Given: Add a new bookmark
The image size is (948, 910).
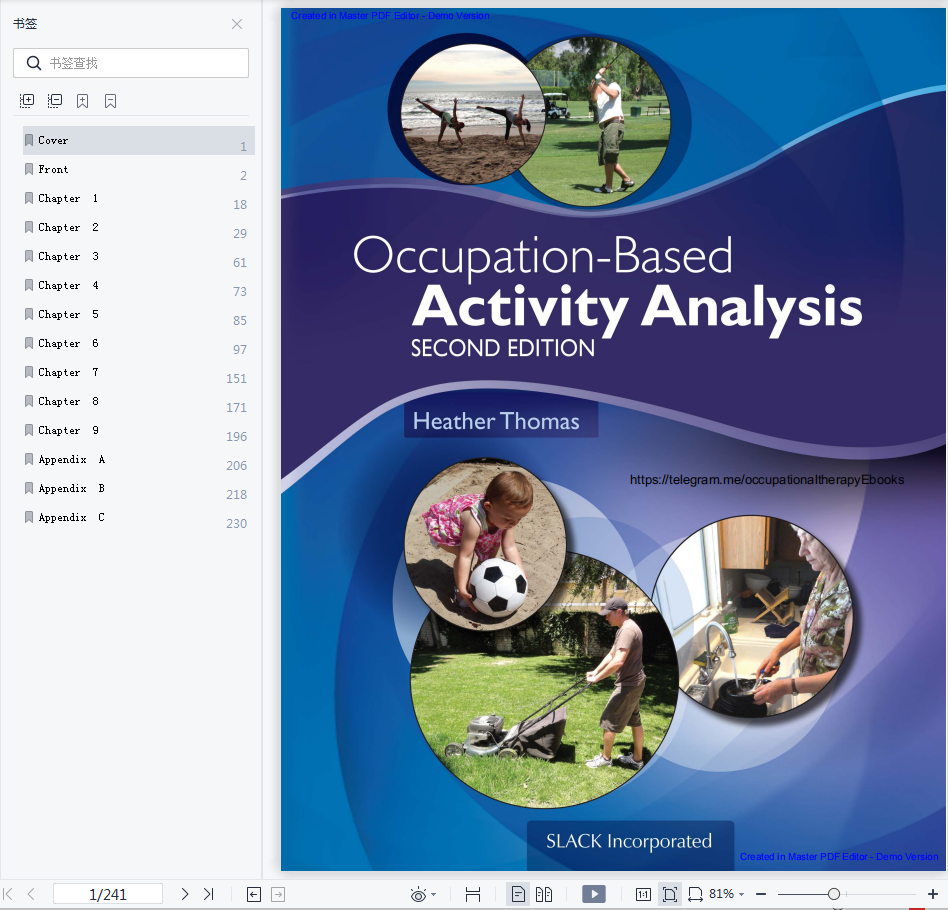Looking at the screenshot, I should click(83, 101).
